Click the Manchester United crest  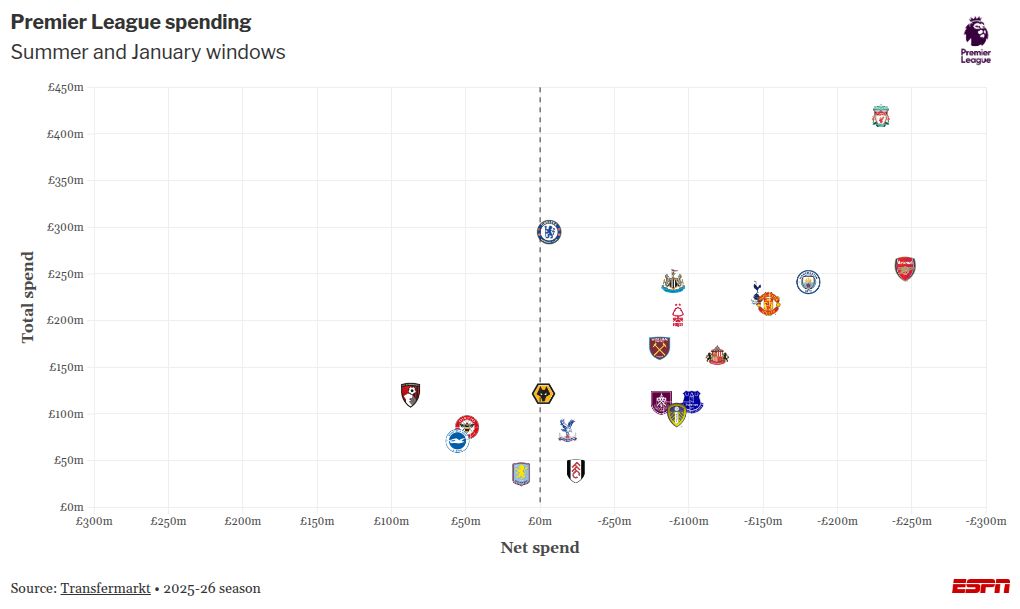768,304
